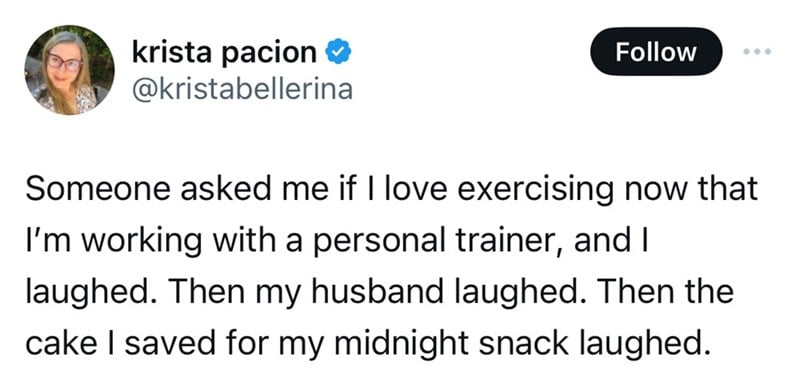Viewport: 800px width, 387px height.
Task: Visit the @kristabellerina handle link
Action: click(242, 89)
